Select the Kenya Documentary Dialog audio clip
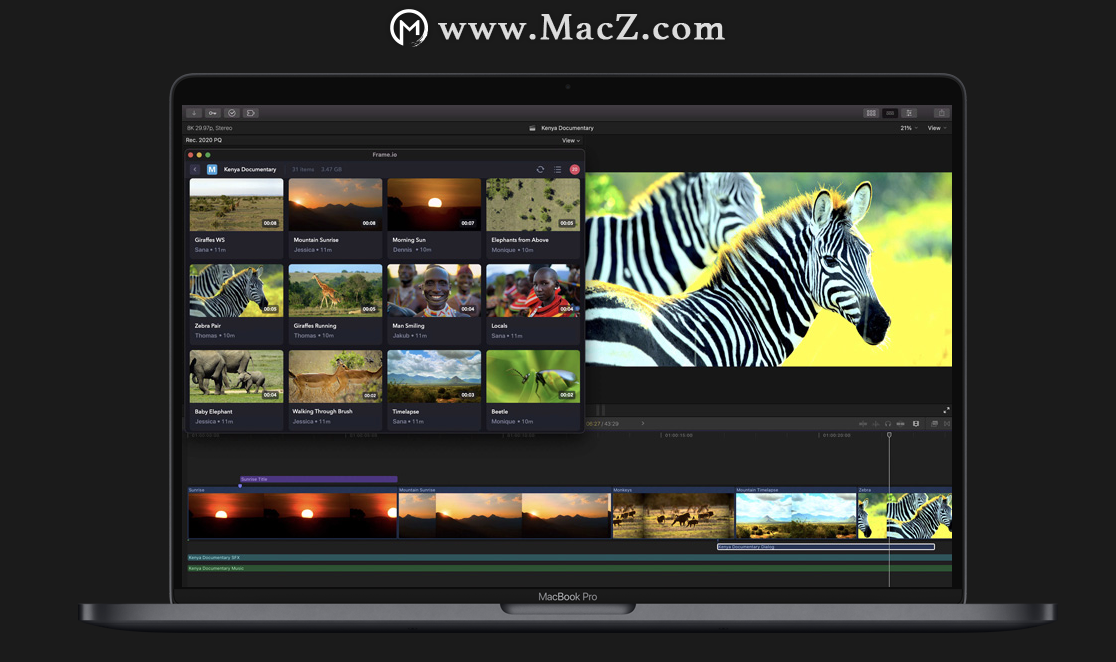1116x662 pixels. coord(826,547)
